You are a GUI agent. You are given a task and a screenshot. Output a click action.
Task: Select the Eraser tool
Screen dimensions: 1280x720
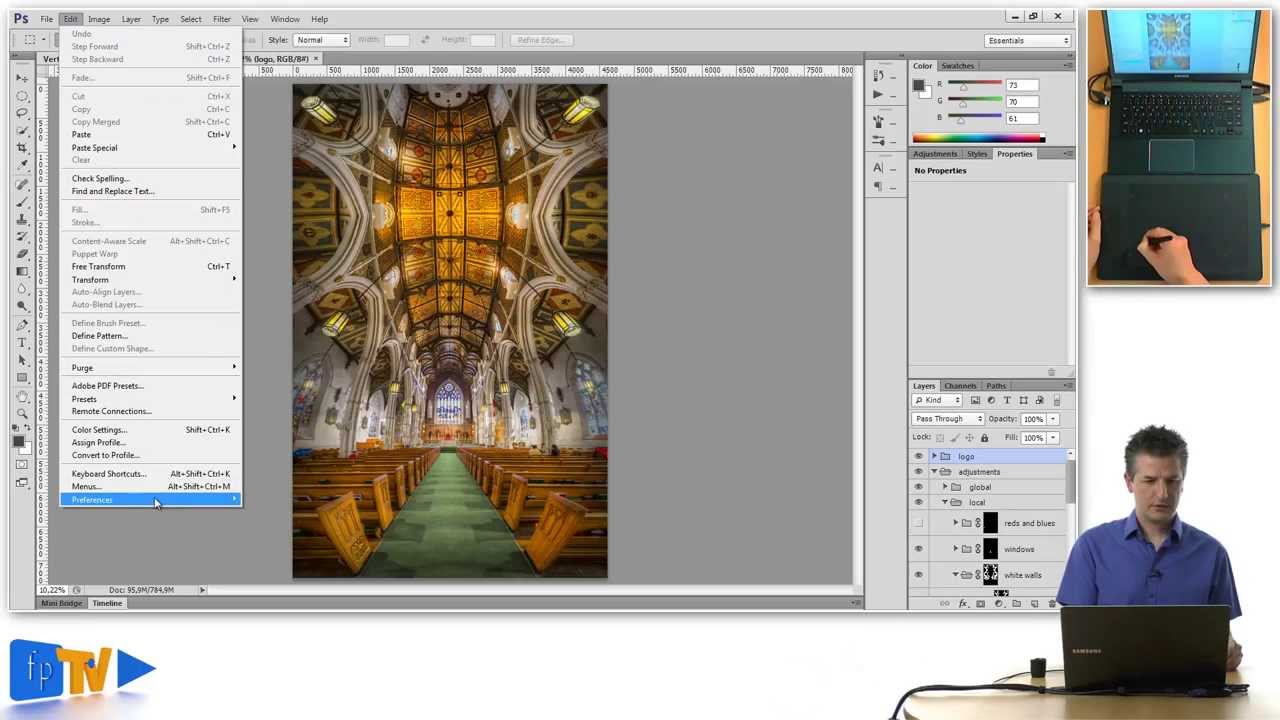click(x=22, y=254)
